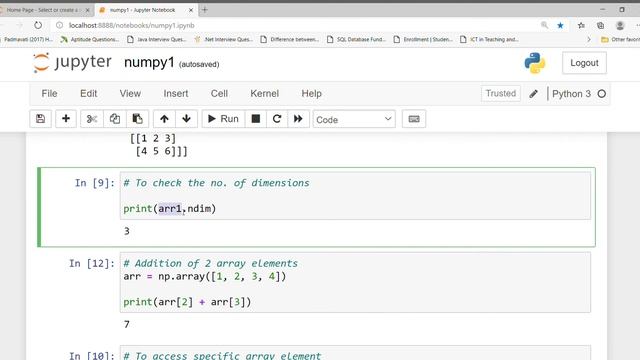Image resolution: width=640 pixels, height=360 pixels.
Task: Open the .Net Interview Ques bookmark
Action: (x=224, y=40)
